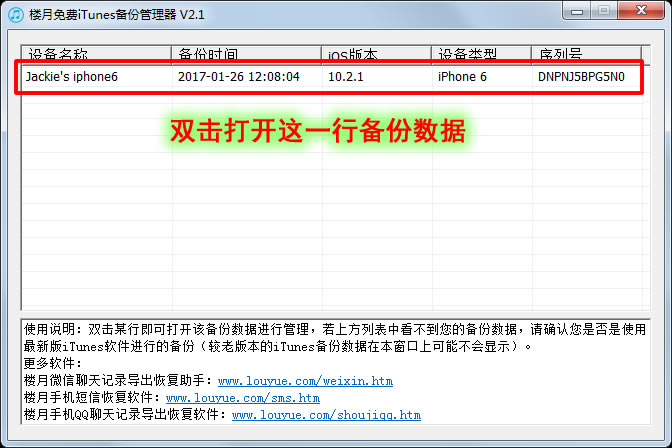Click the iOS version 10.2.1 cell

(345, 77)
